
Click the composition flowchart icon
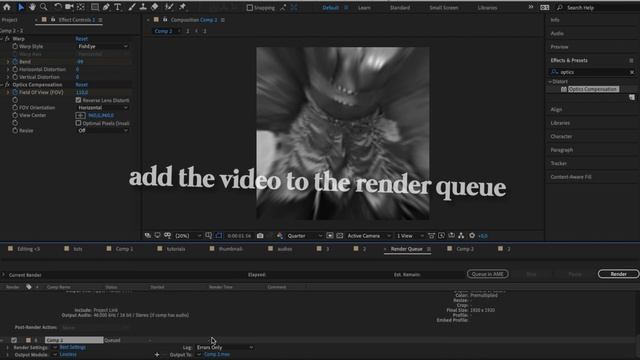point(461,236)
